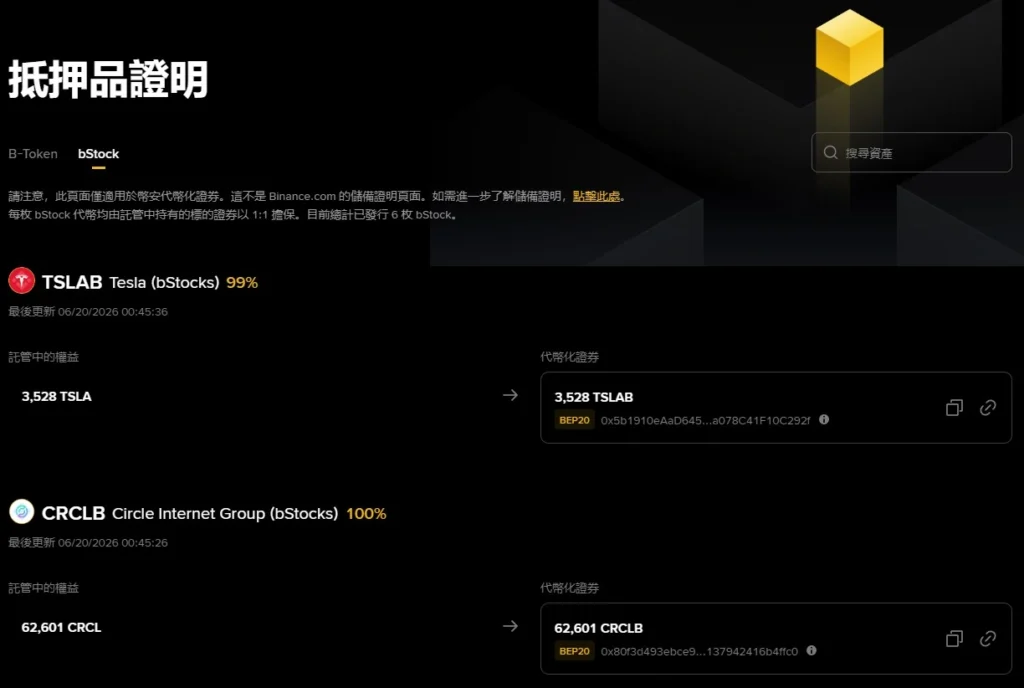
Task: Click the 62,601 CRCLB tokenized amount
Action: [x=599, y=628]
